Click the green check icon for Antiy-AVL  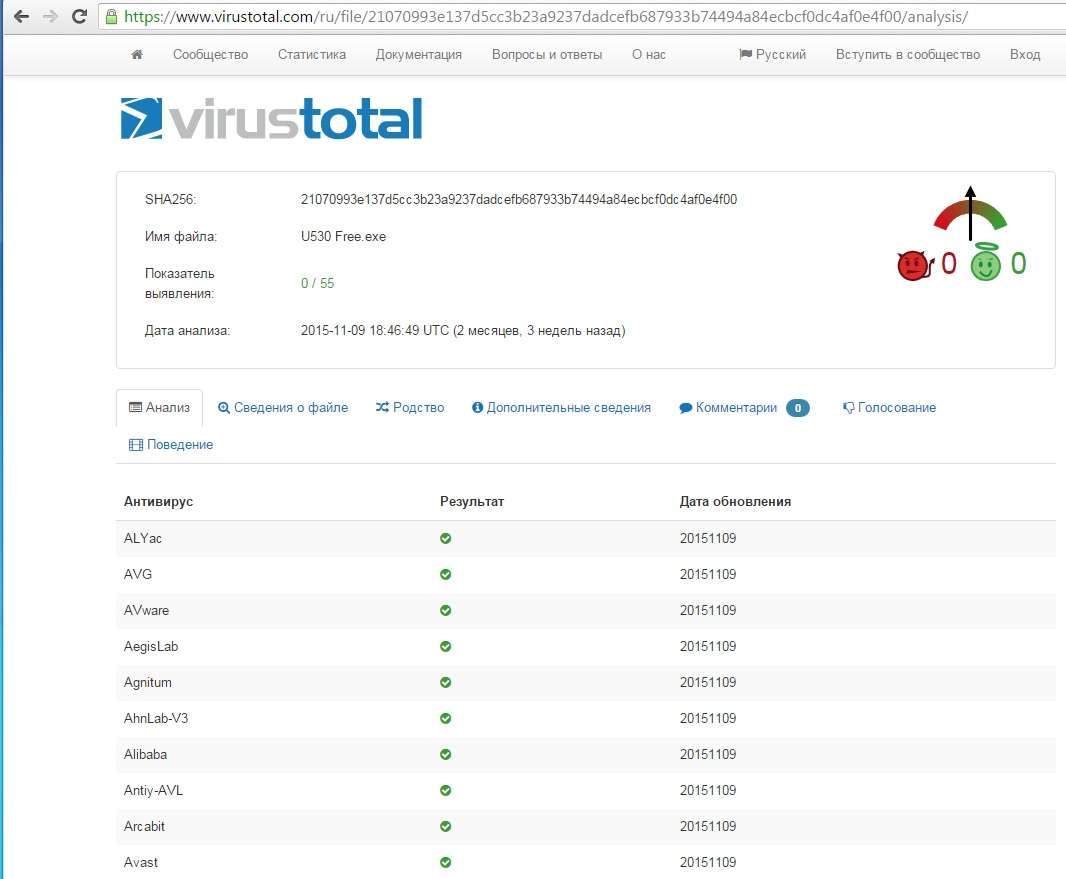(445, 791)
